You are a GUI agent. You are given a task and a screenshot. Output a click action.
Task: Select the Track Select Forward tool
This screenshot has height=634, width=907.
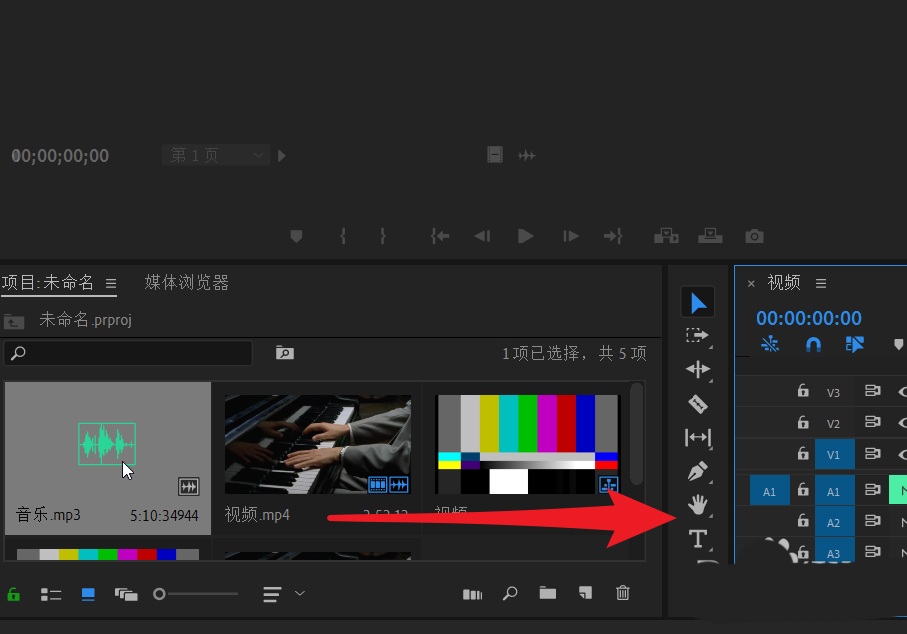pos(698,336)
